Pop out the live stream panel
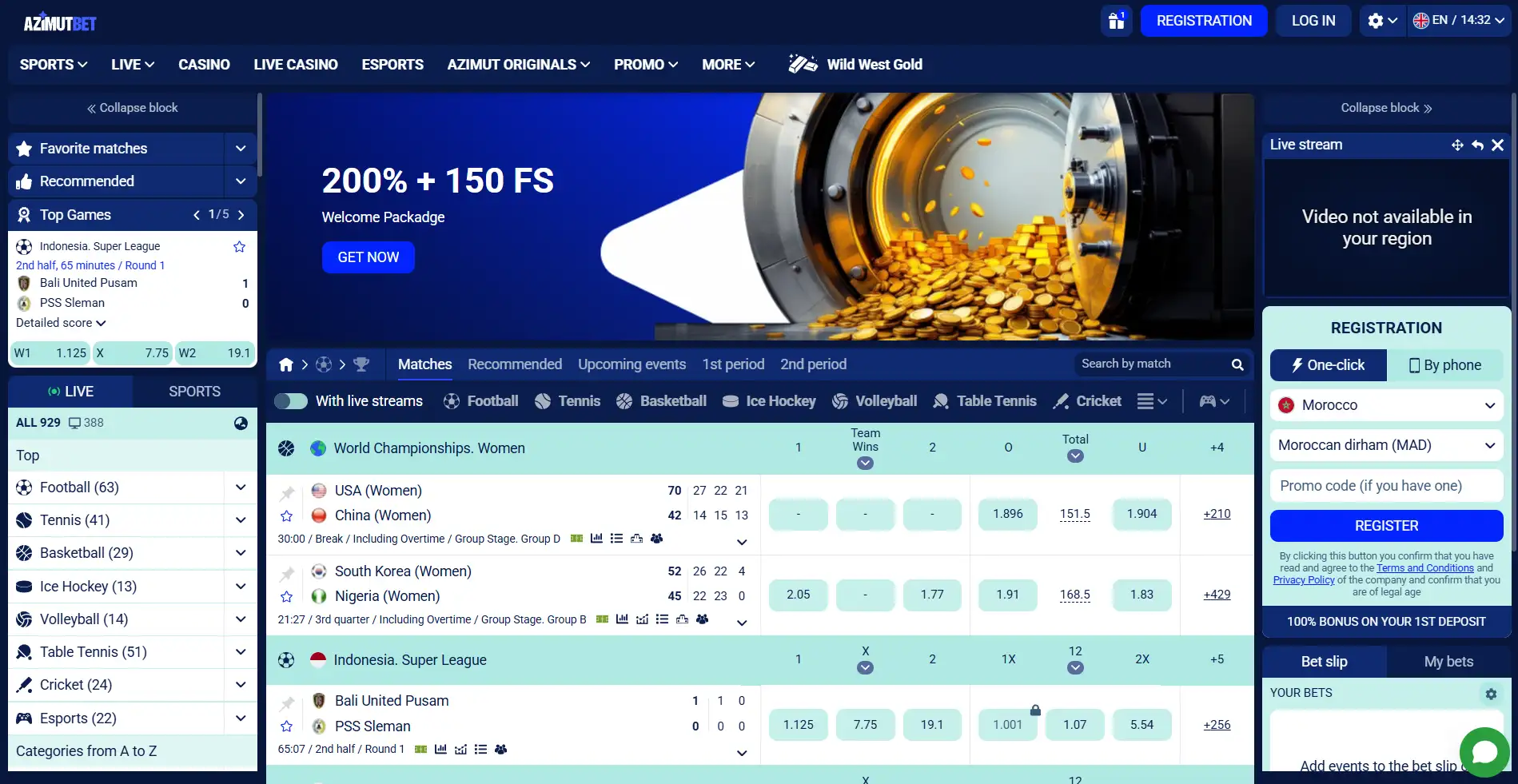 (1477, 145)
